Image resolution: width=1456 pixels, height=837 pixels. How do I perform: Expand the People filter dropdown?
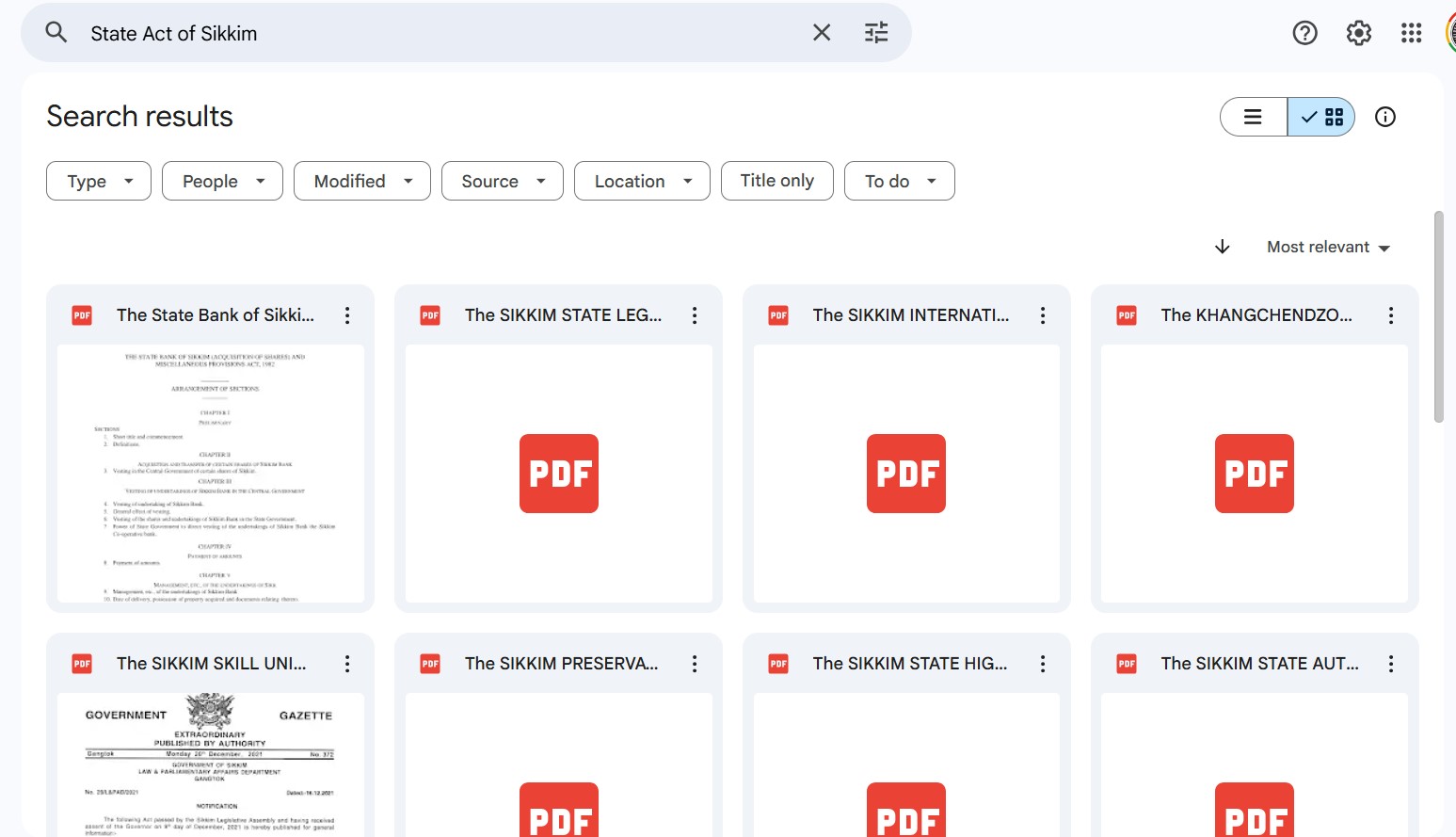point(222,181)
